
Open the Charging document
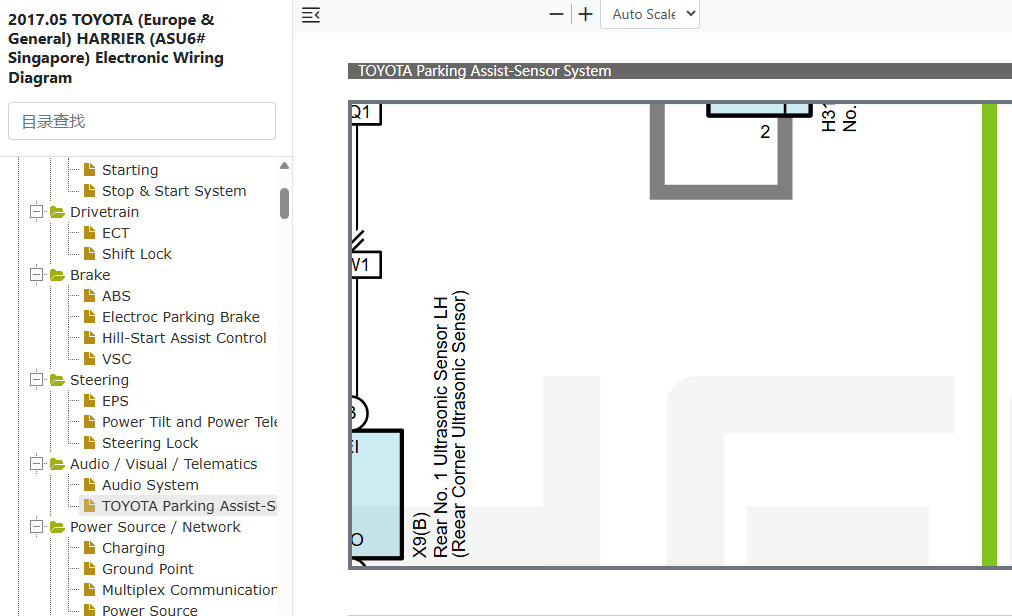[x=133, y=548]
